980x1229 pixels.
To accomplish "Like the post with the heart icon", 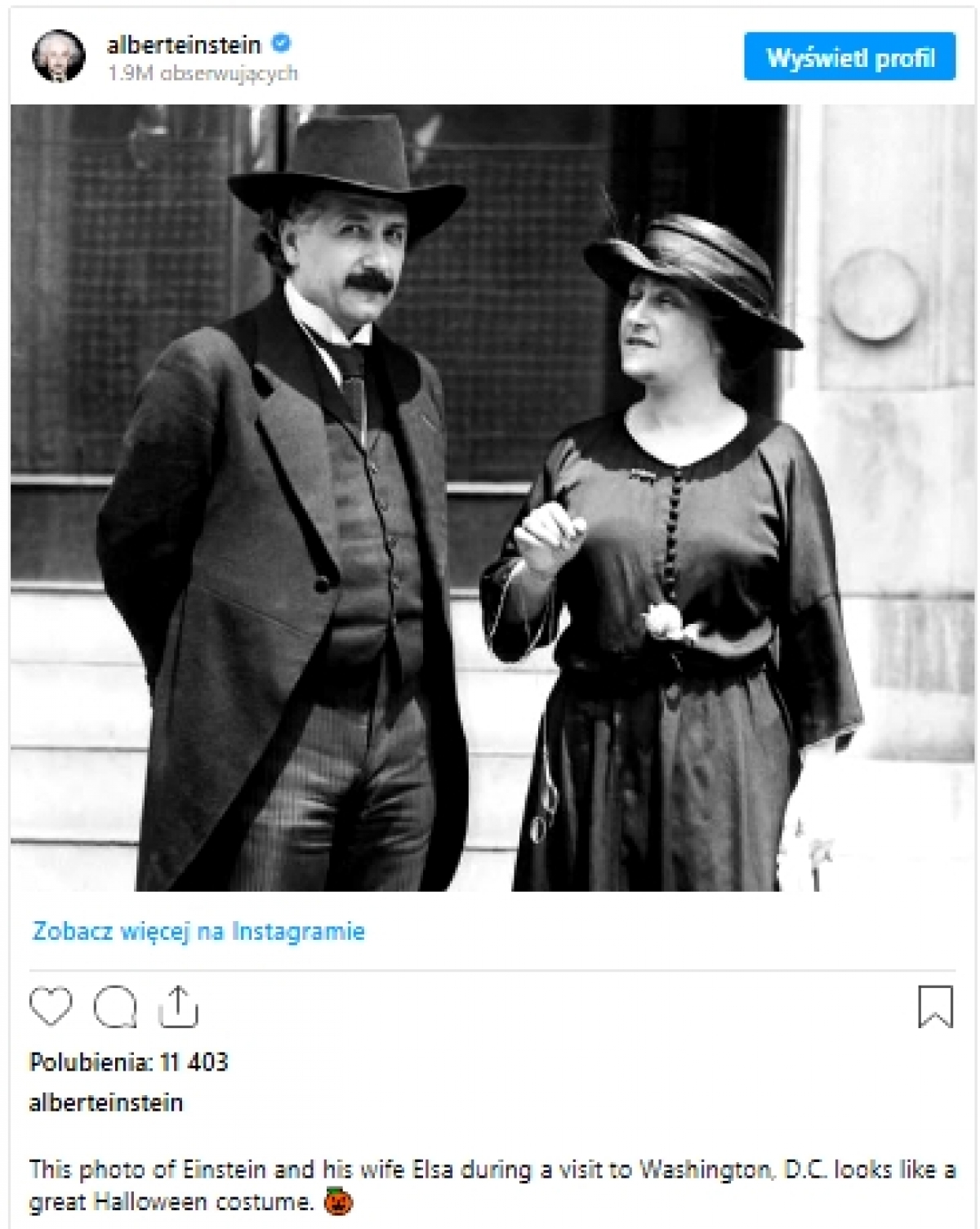I will [x=51, y=1006].
